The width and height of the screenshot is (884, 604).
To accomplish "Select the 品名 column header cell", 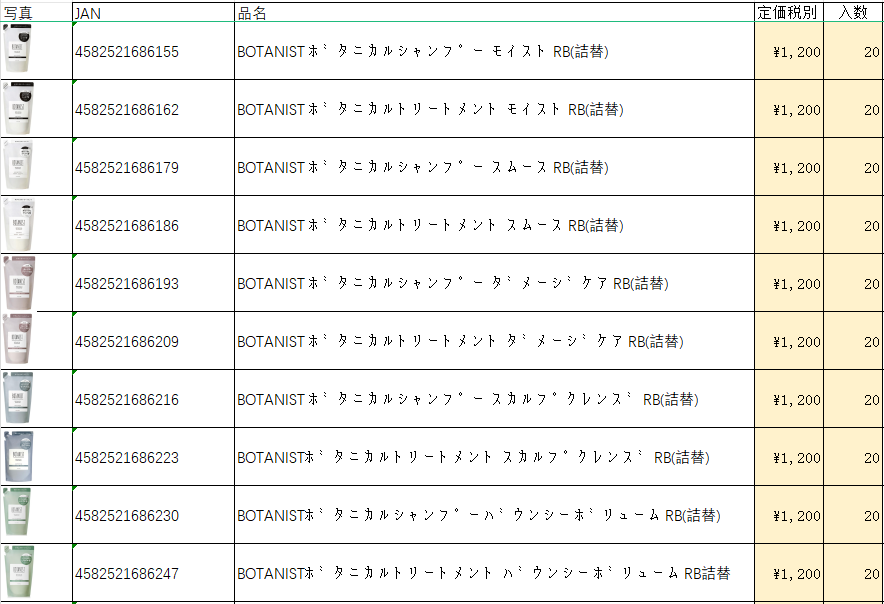I will point(494,12).
